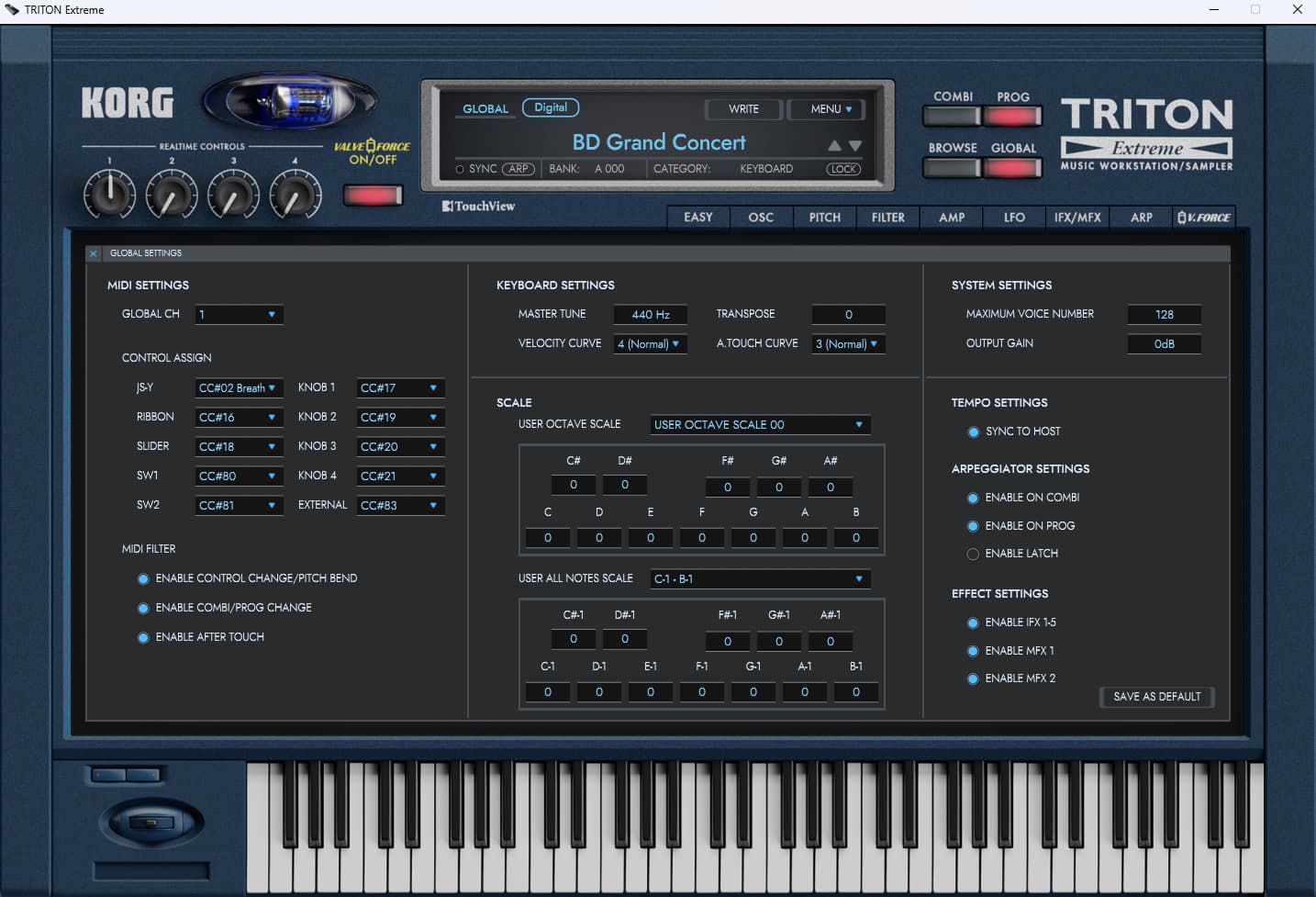
Task: Switch to the ARP tab
Action: click(x=1141, y=218)
